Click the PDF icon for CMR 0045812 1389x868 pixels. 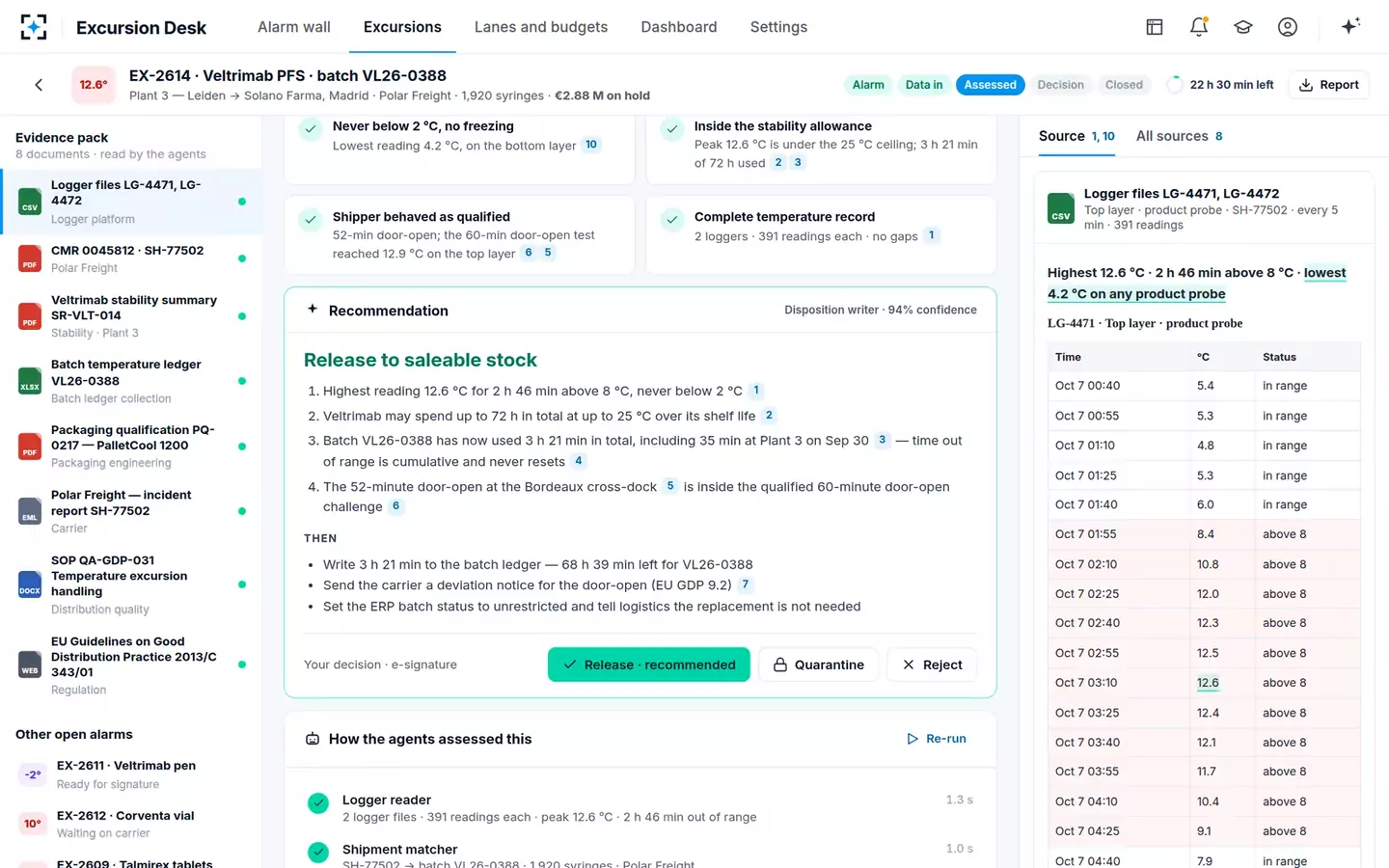pyautogui.click(x=30, y=258)
